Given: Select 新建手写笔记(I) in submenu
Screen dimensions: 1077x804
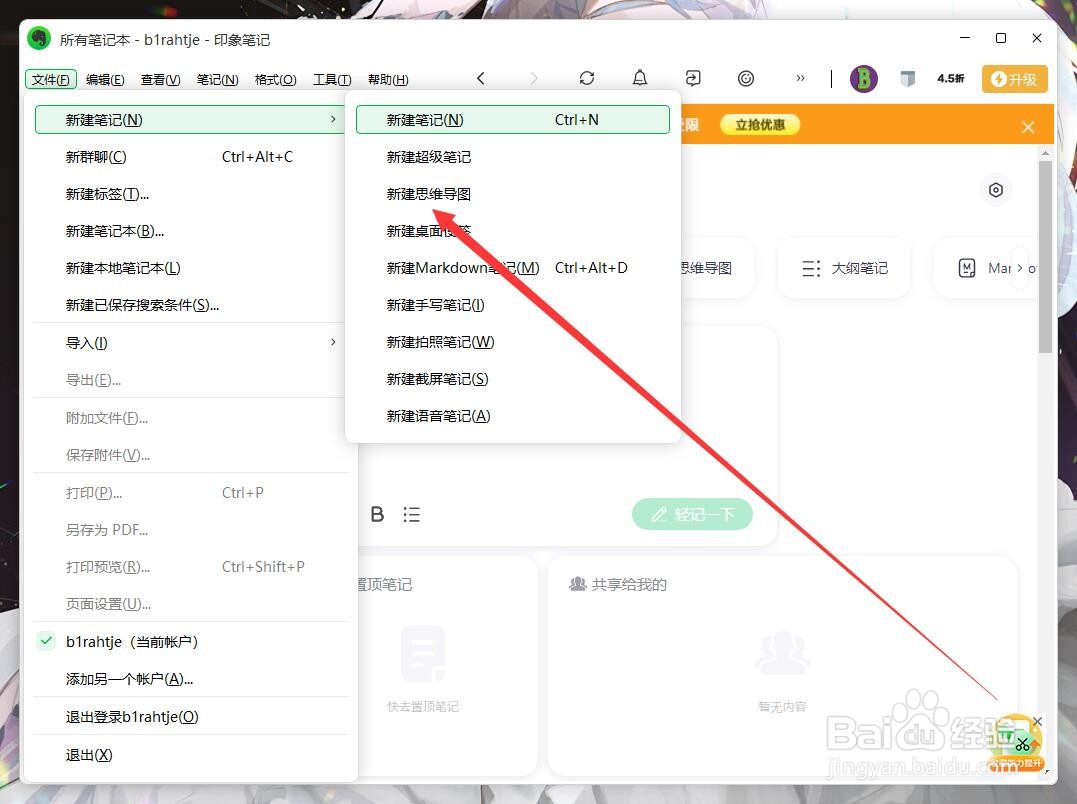Looking at the screenshot, I should point(512,305).
